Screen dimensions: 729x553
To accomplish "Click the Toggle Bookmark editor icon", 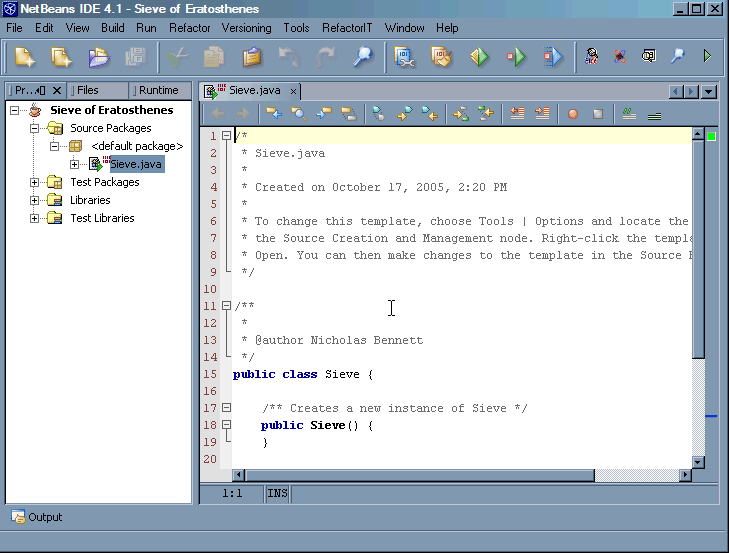I will point(379,113).
